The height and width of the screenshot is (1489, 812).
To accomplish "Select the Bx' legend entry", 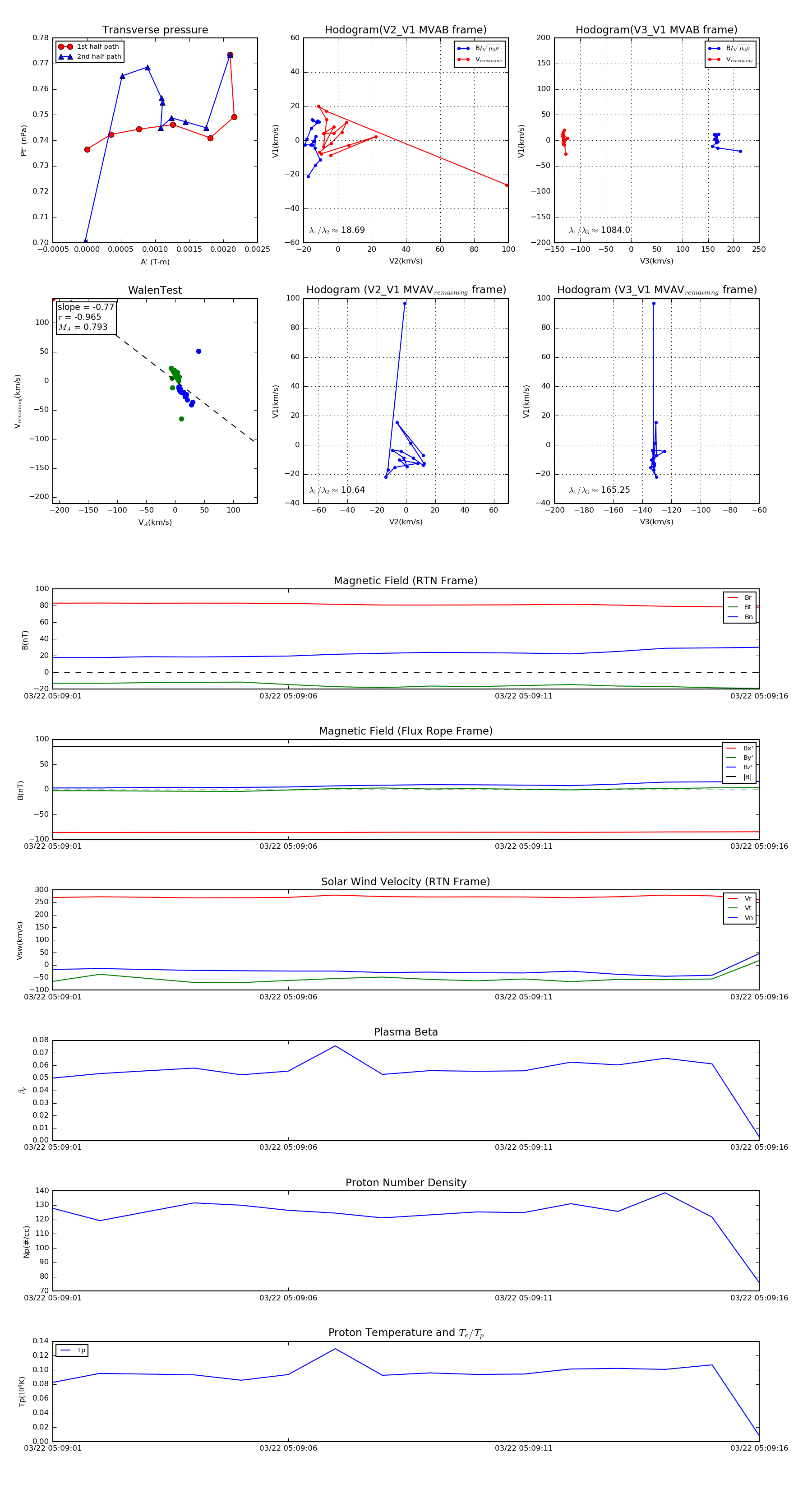I will tap(739, 748).
